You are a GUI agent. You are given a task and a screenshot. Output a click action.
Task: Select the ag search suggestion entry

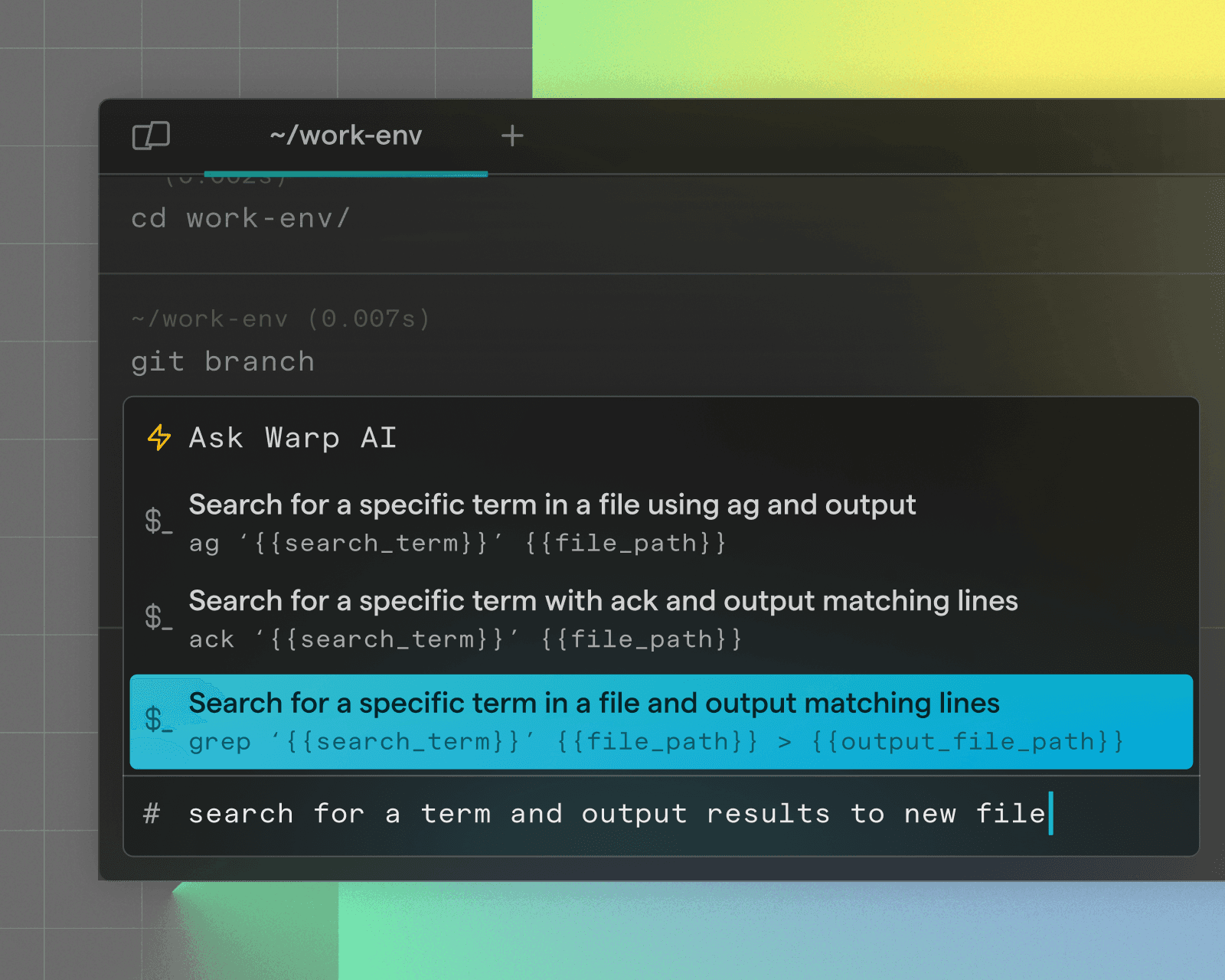coord(551,523)
